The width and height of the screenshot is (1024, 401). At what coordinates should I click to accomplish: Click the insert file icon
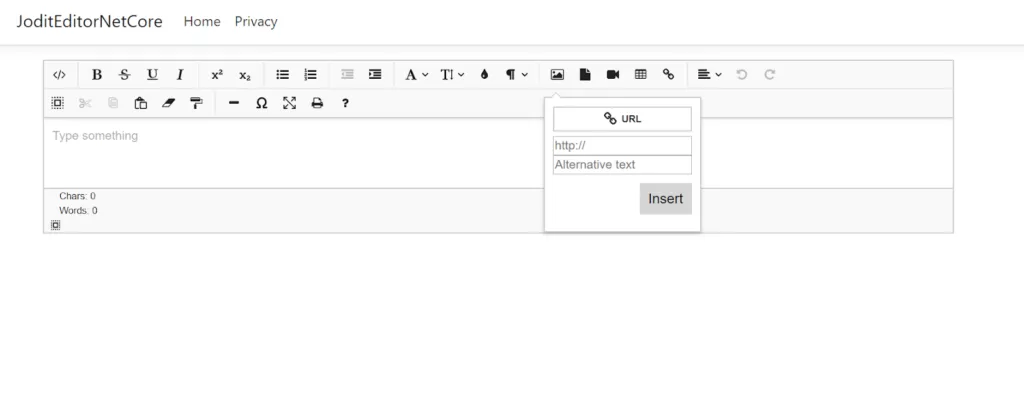(585, 75)
